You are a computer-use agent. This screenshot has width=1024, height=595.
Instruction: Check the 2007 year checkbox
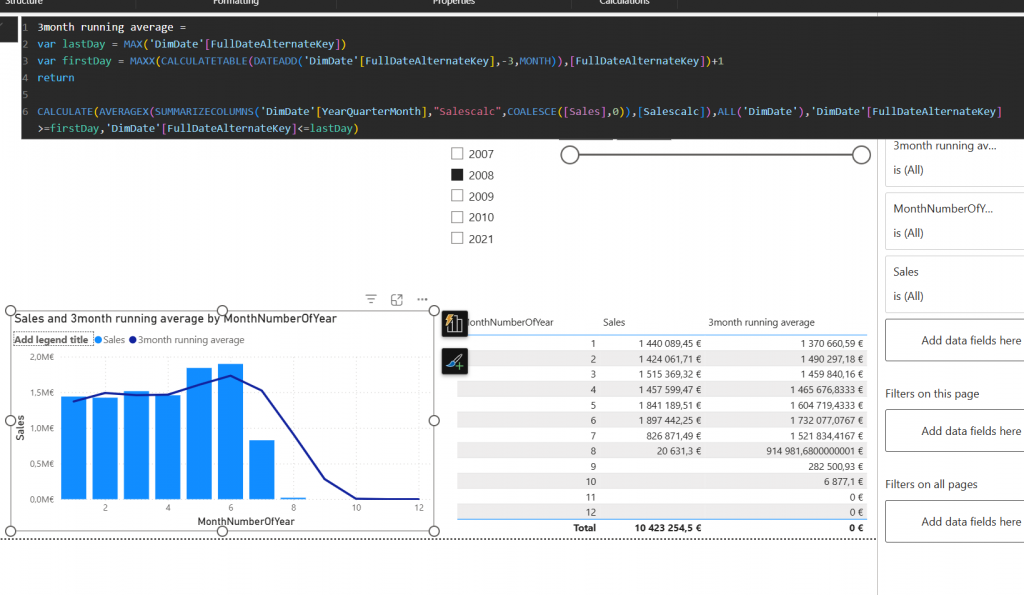tap(458, 154)
